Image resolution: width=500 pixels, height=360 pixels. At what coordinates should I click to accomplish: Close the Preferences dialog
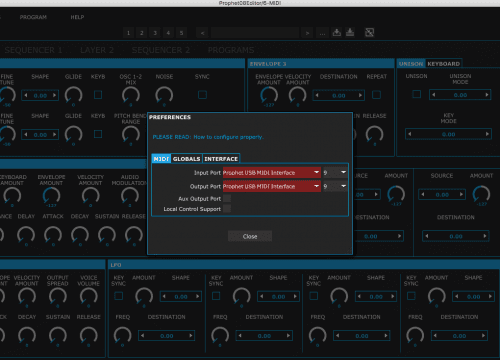(250, 236)
